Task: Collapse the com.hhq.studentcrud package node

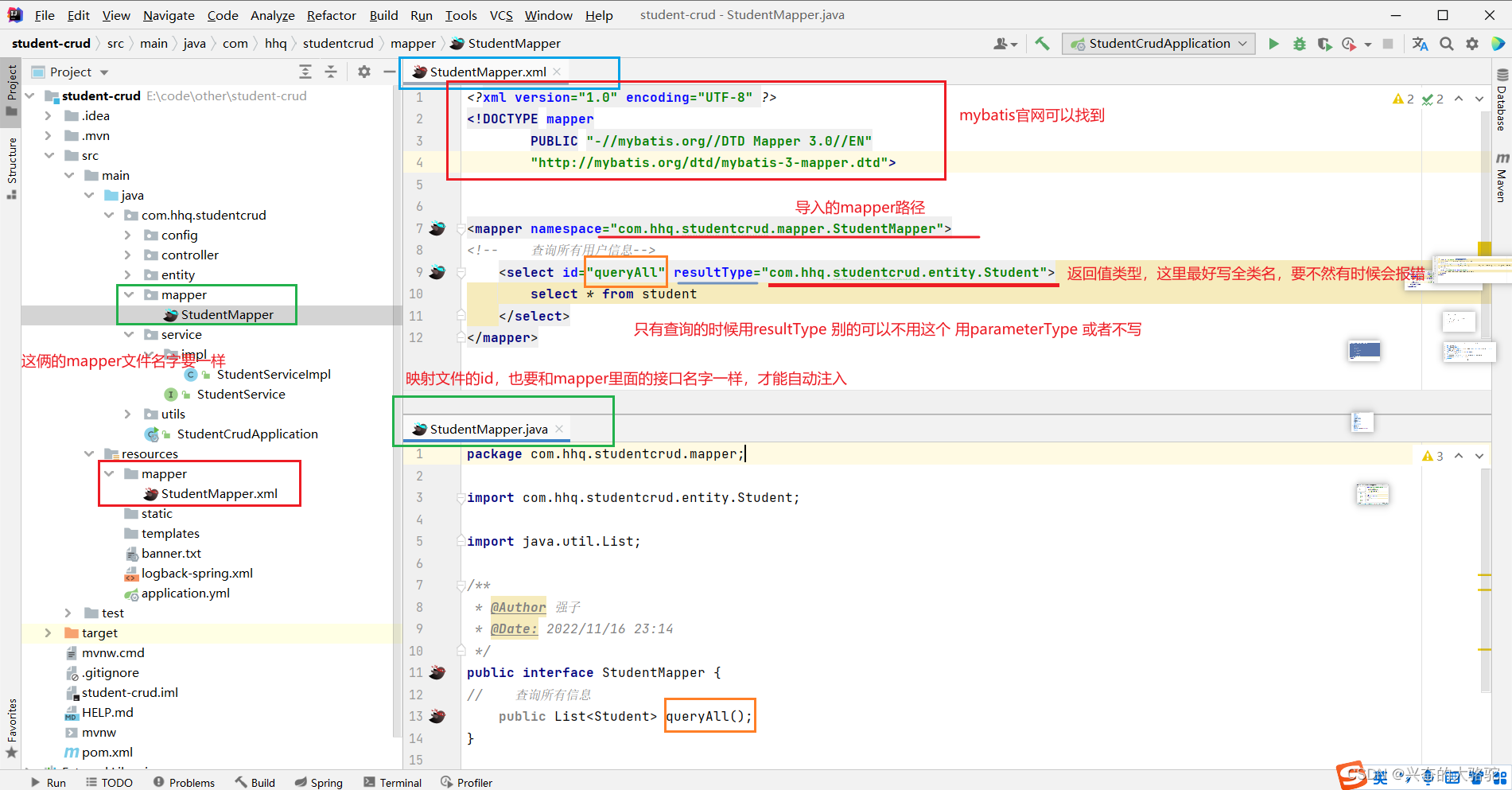Action: point(110,215)
